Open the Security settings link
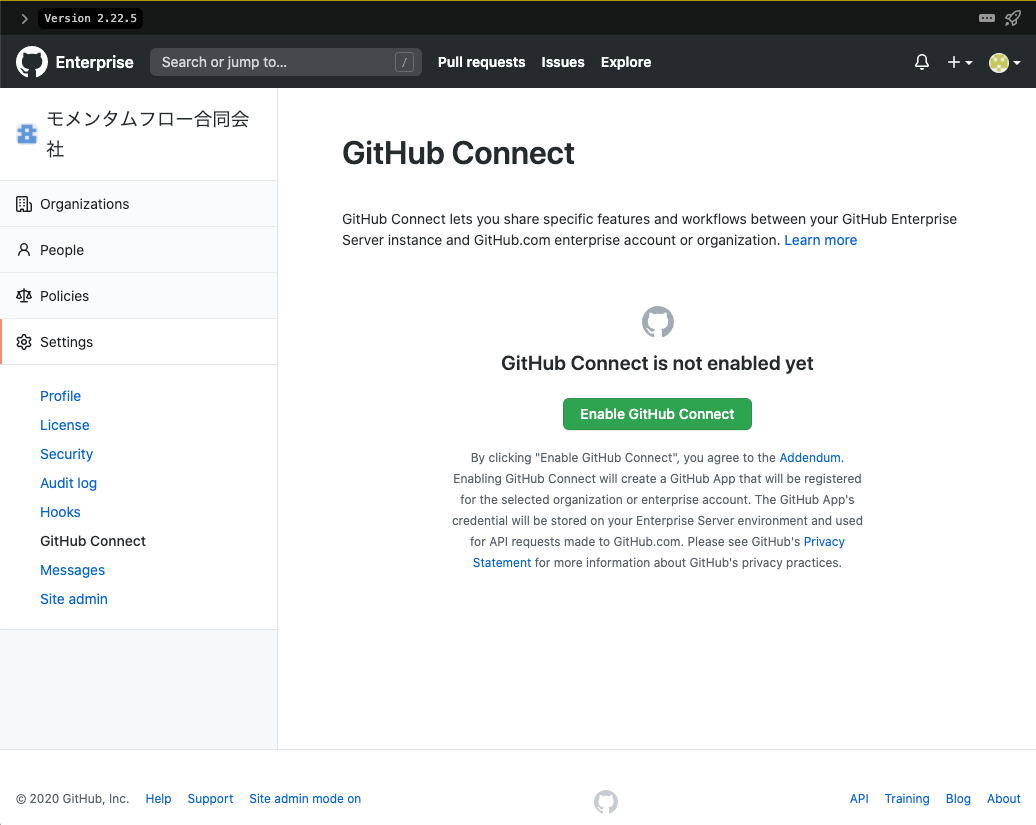Image resolution: width=1036 pixels, height=825 pixels. tap(67, 454)
